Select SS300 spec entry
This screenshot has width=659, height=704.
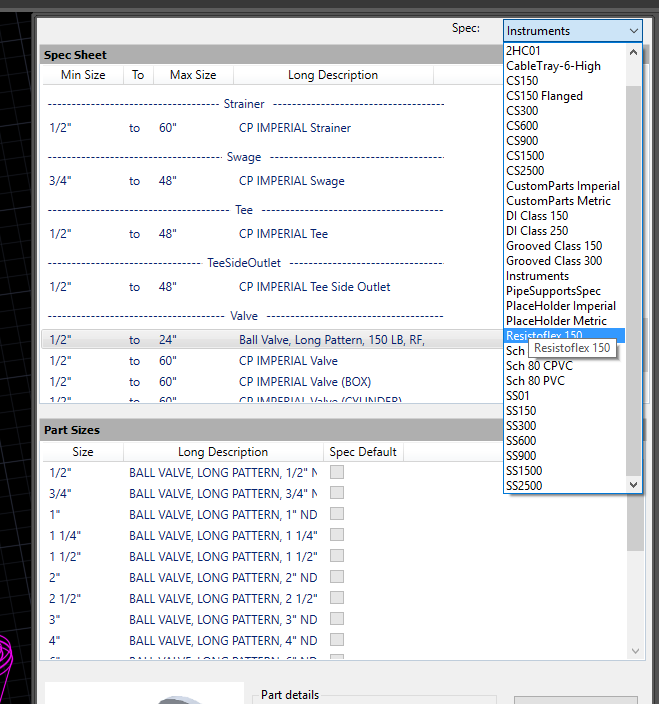coord(565,426)
